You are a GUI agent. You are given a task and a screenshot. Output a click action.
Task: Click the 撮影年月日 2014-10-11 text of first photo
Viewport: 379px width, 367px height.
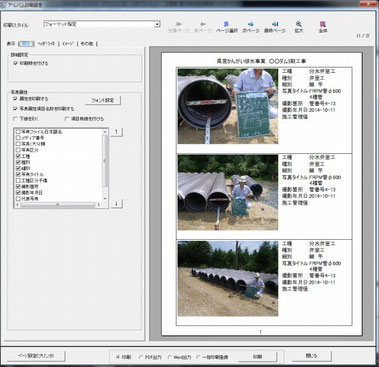(309, 110)
